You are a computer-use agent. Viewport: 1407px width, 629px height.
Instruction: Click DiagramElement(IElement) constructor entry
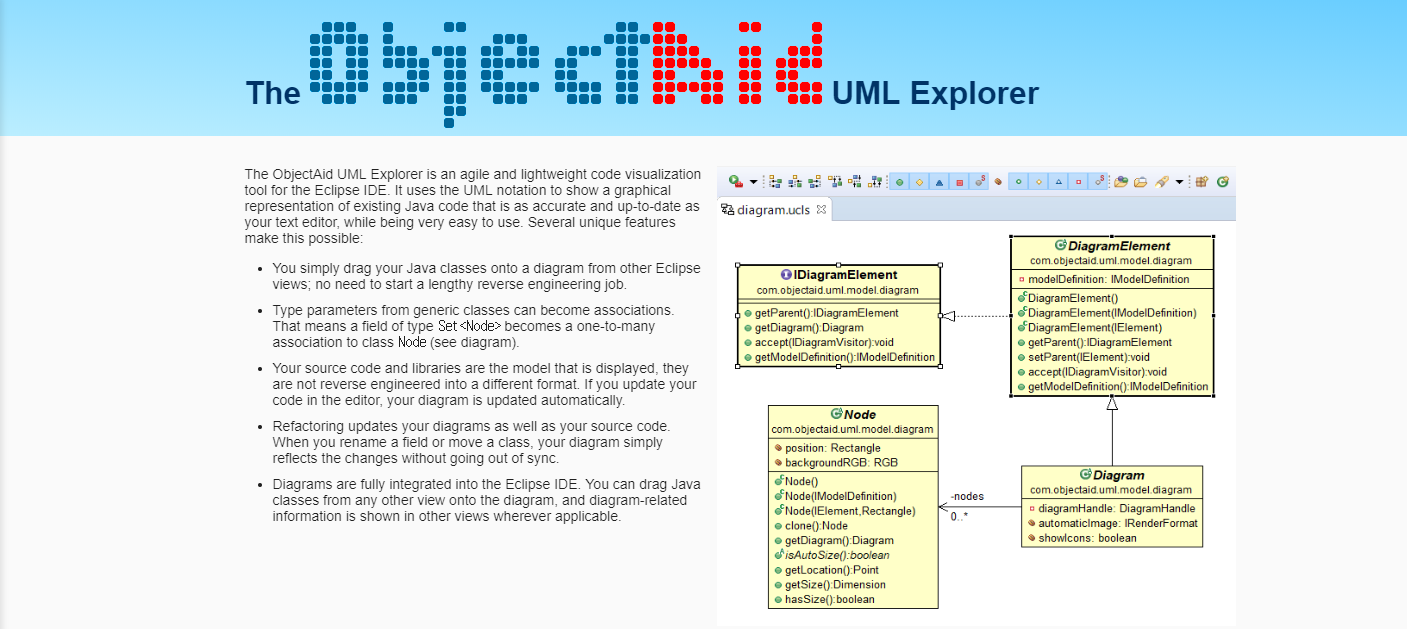(x=1095, y=327)
